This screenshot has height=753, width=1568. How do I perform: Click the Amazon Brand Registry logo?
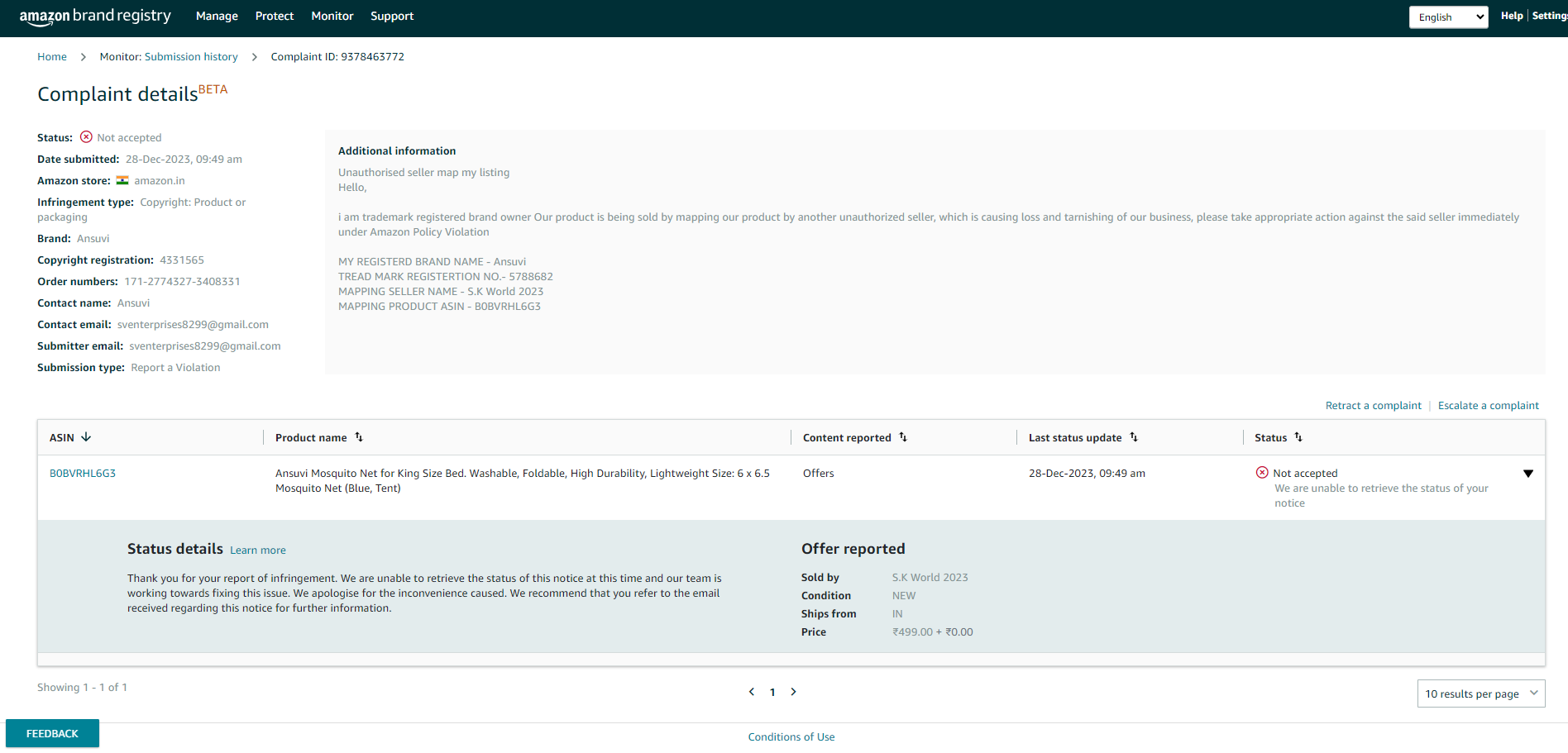click(x=95, y=17)
